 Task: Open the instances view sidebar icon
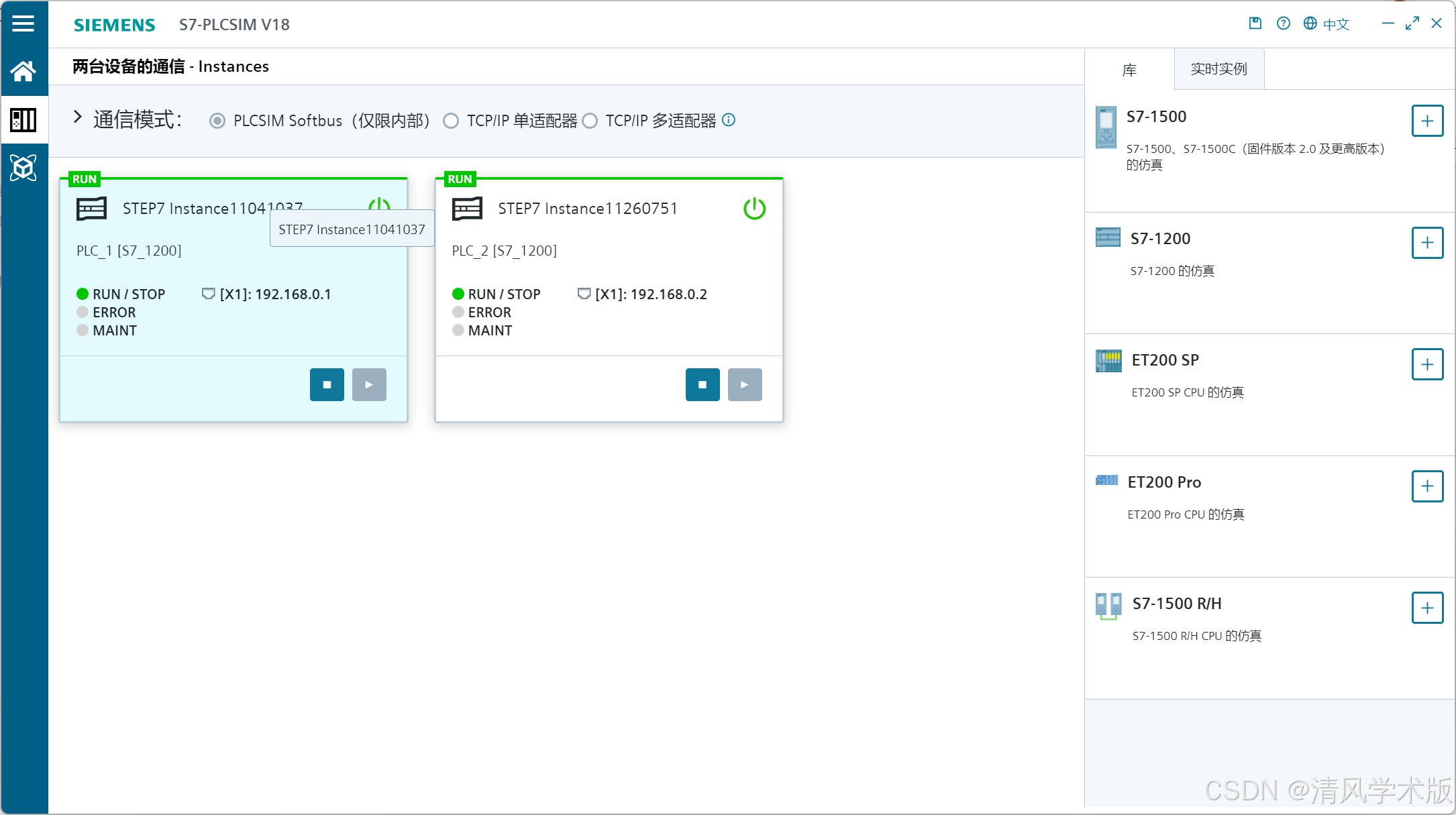23,120
